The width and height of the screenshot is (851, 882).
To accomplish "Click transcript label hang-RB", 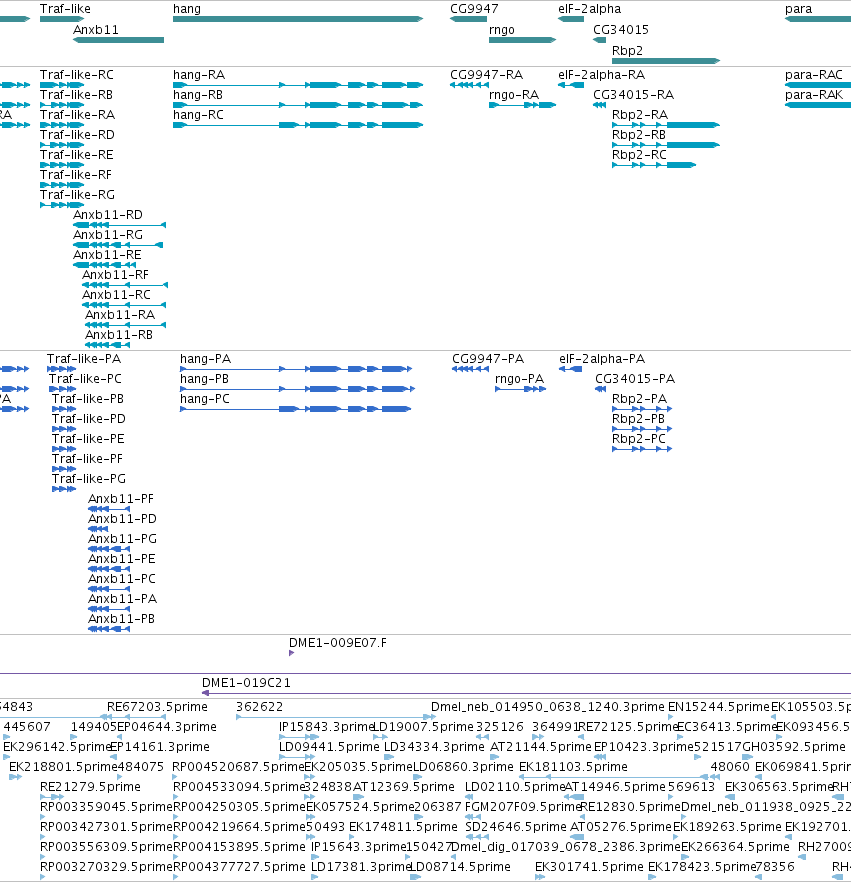I will click(198, 95).
